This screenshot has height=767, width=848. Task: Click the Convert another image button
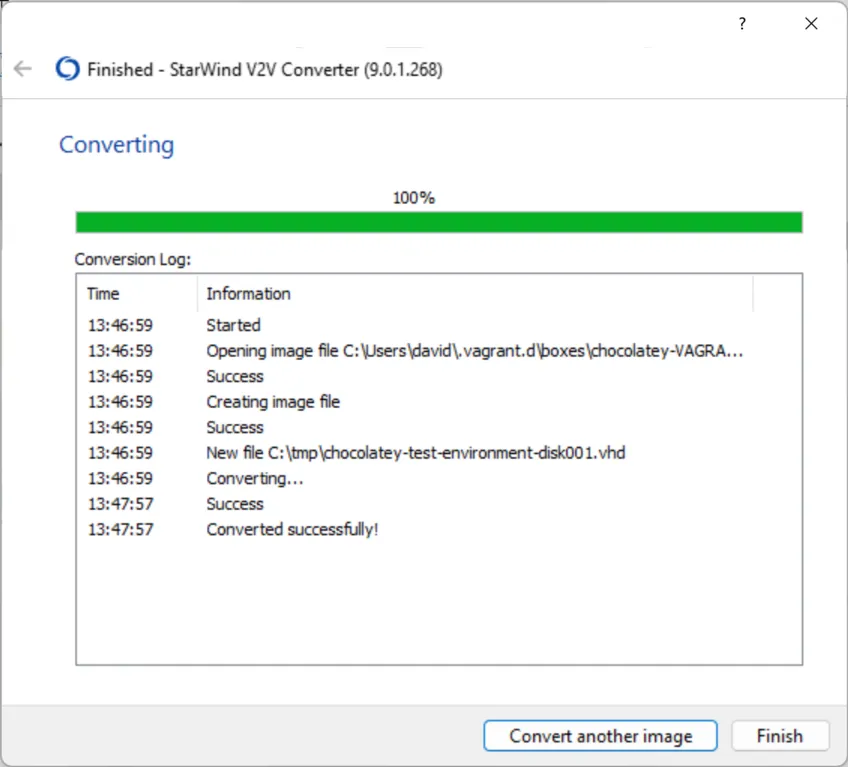(x=600, y=736)
